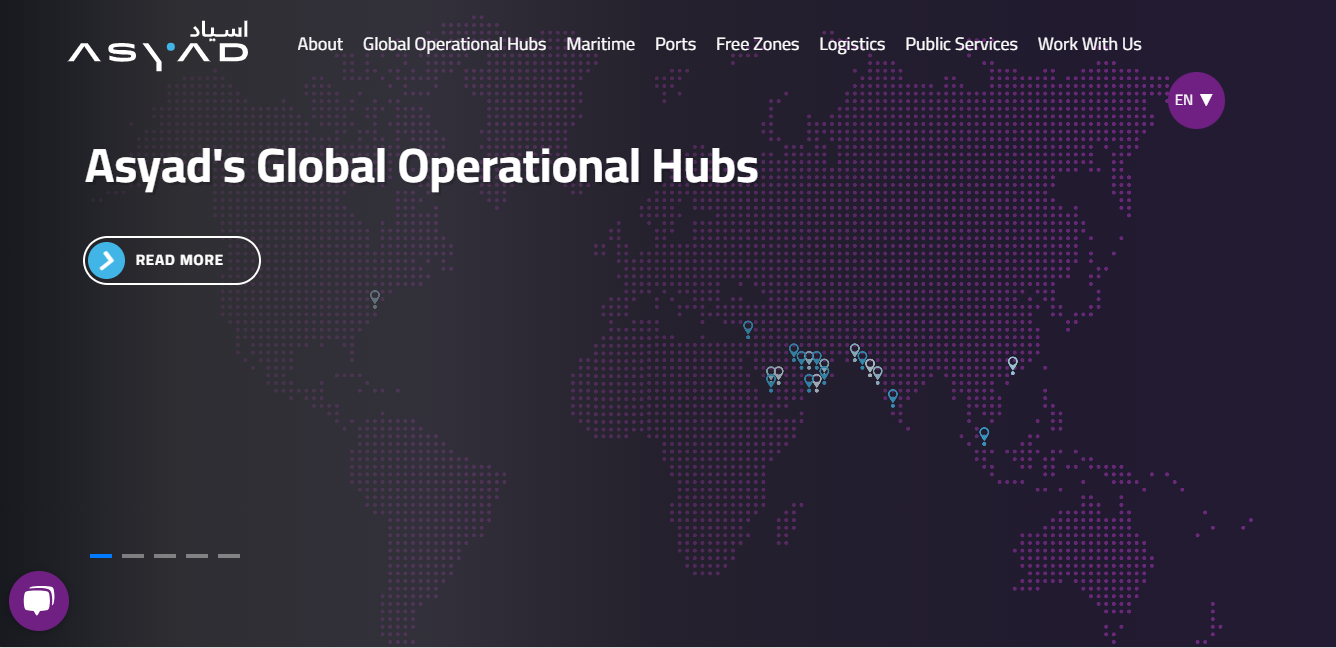Viewport: 1336px width, 648px height.
Task: Open the purple chat widget
Action: coord(39,601)
